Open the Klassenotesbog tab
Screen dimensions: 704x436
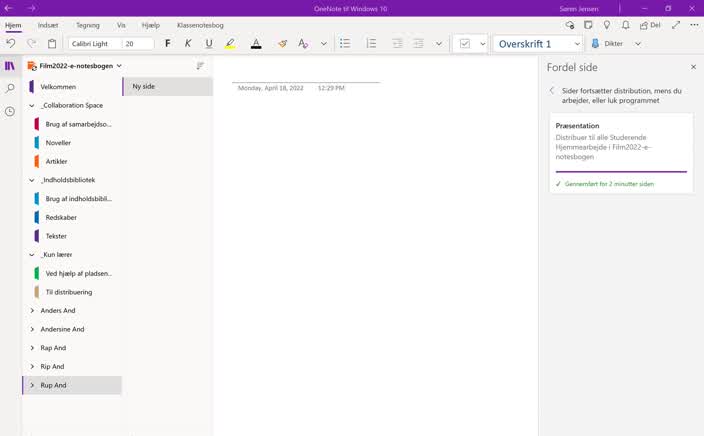200,25
